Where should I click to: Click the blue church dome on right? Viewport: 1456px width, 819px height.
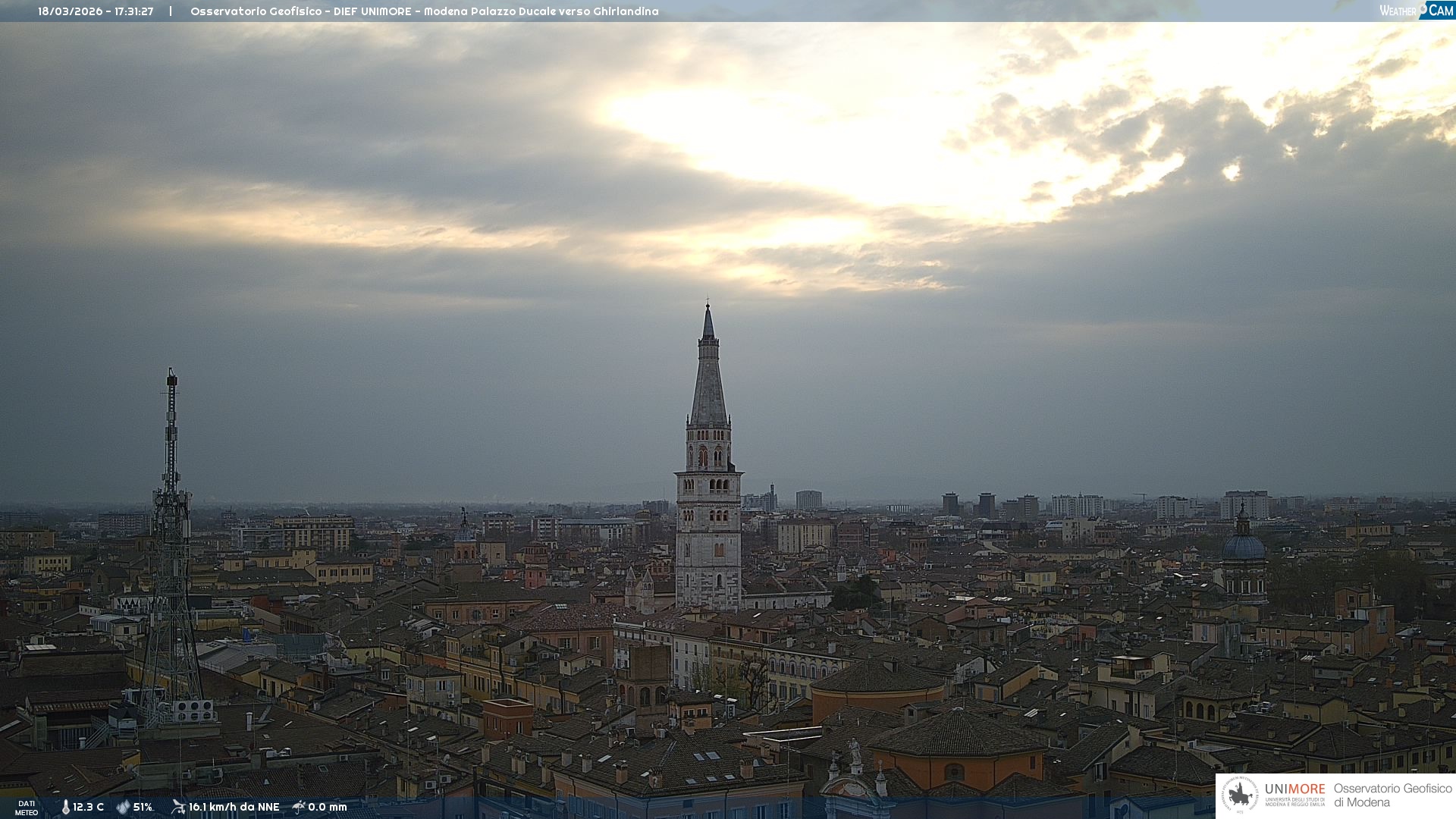[1243, 546]
